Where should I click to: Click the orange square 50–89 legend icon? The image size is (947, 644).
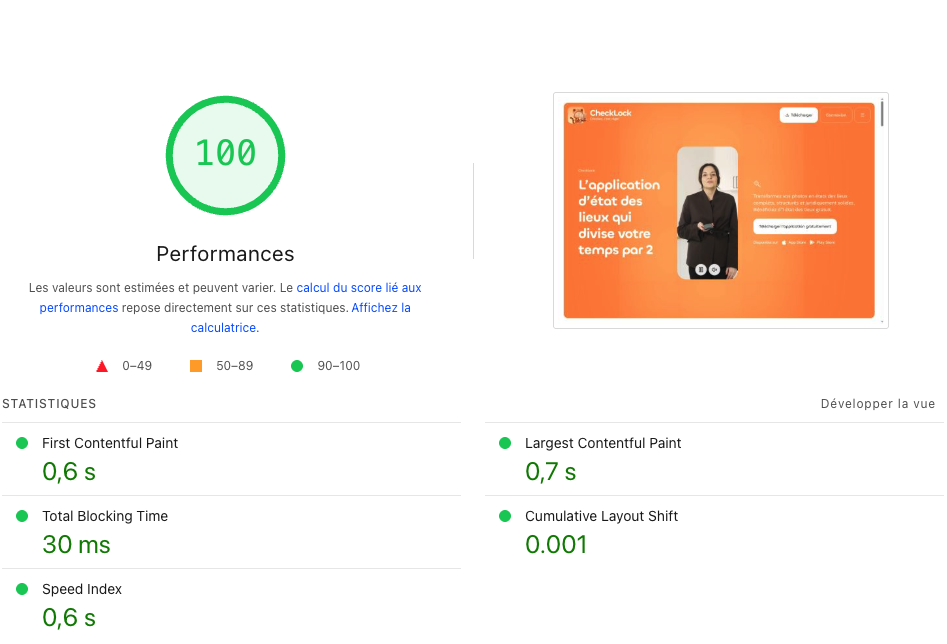pyautogui.click(x=196, y=366)
